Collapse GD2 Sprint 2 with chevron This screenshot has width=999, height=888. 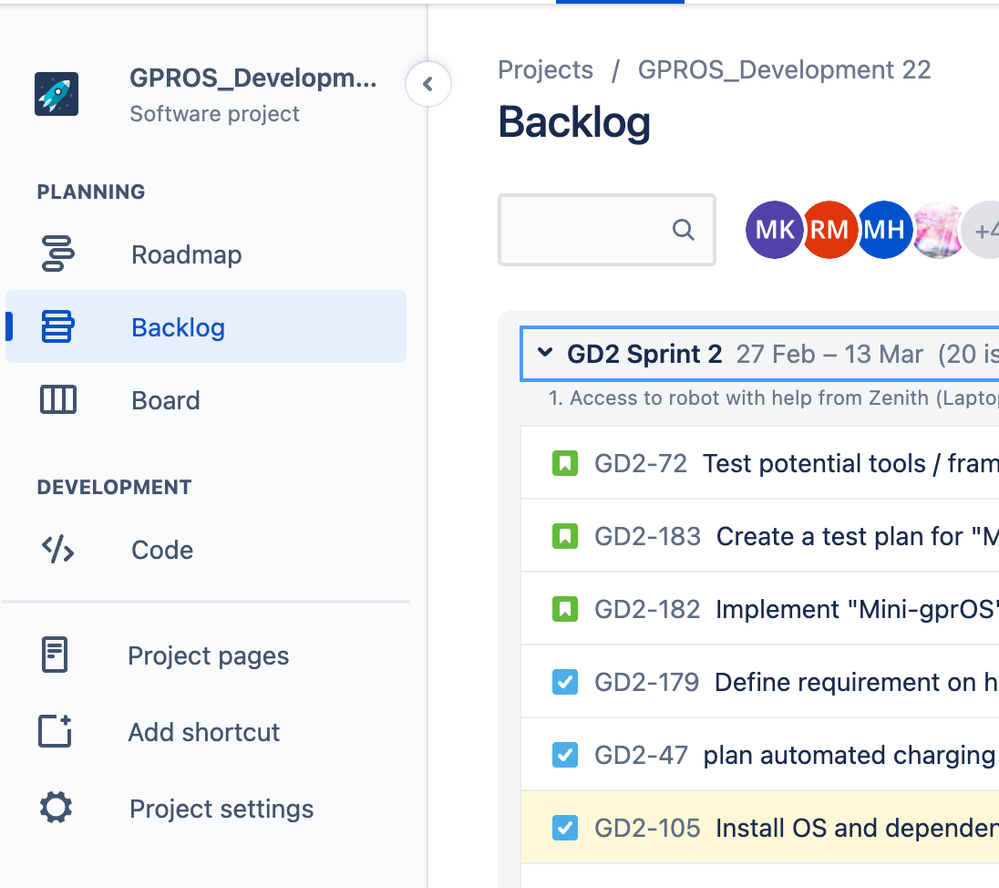pos(545,352)
